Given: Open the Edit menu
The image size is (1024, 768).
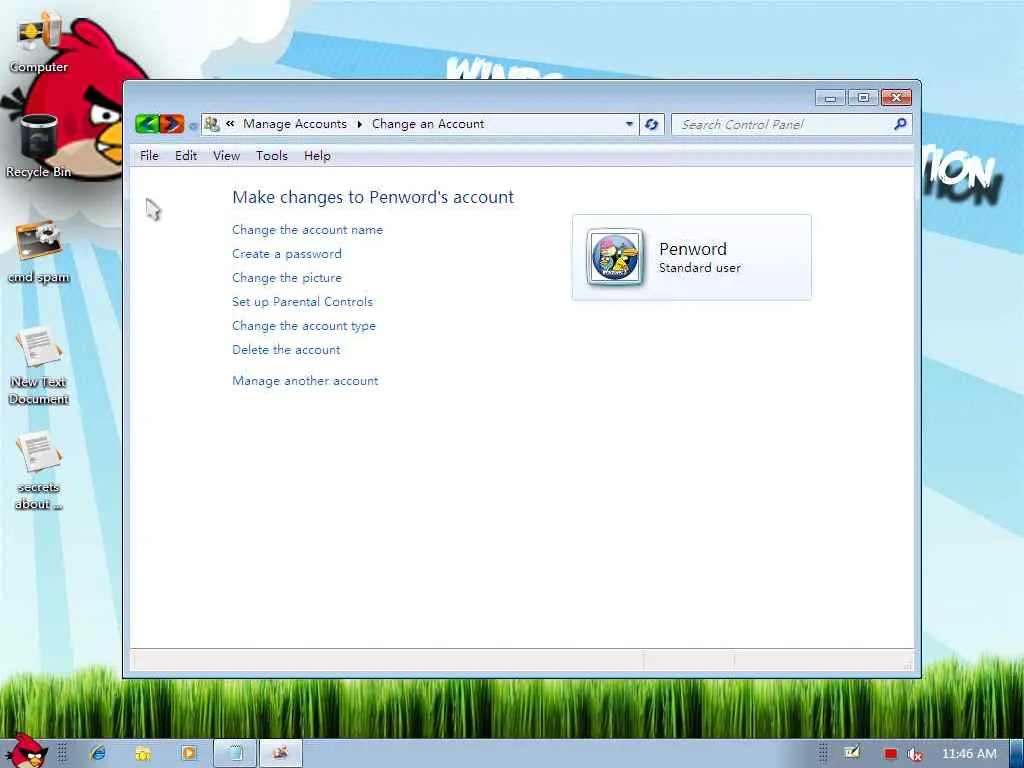Looking at the screenshot, I should [186, 155].
